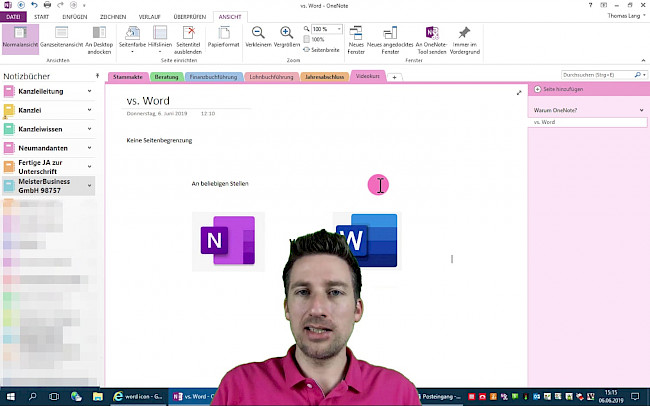
Task: Expand the Kanzleileitung notebook
Action: [x=52, y=92]
